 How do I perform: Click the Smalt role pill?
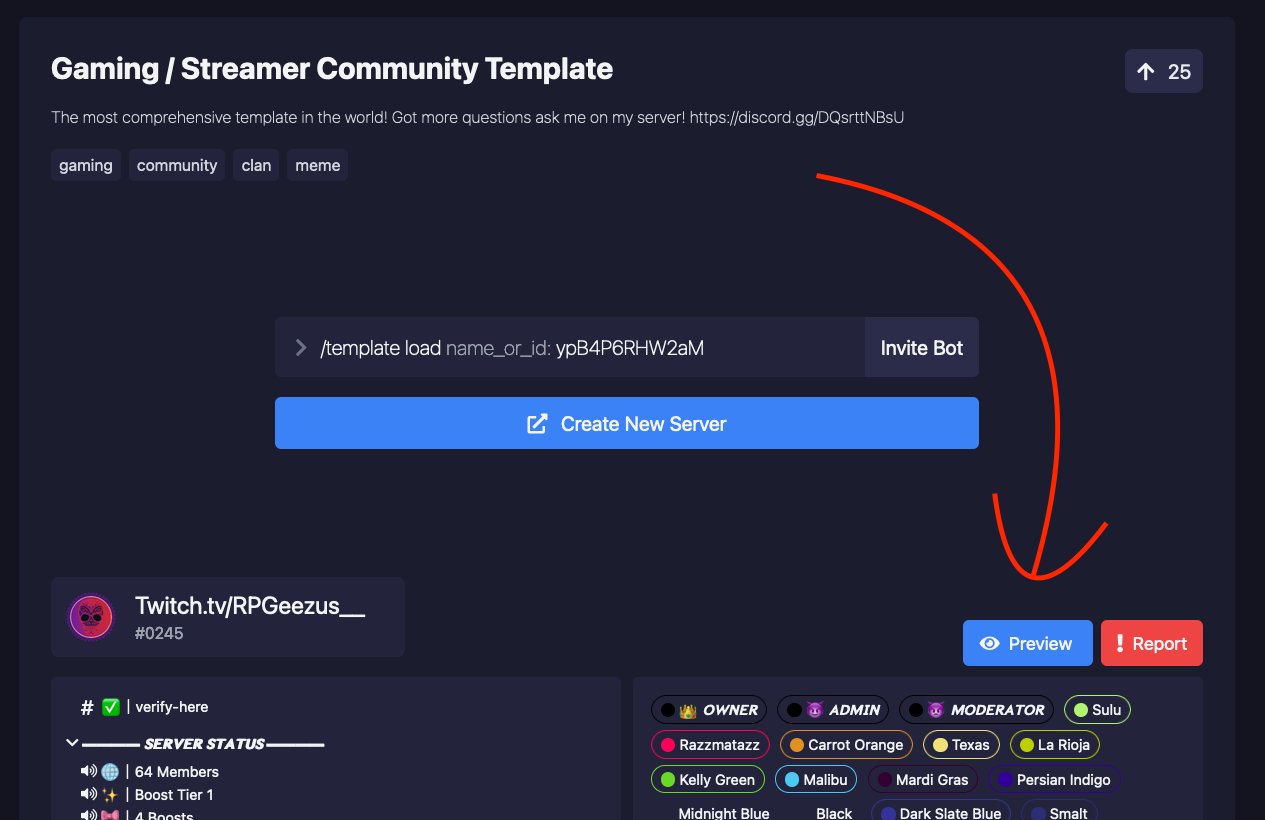coord(1059,811)
